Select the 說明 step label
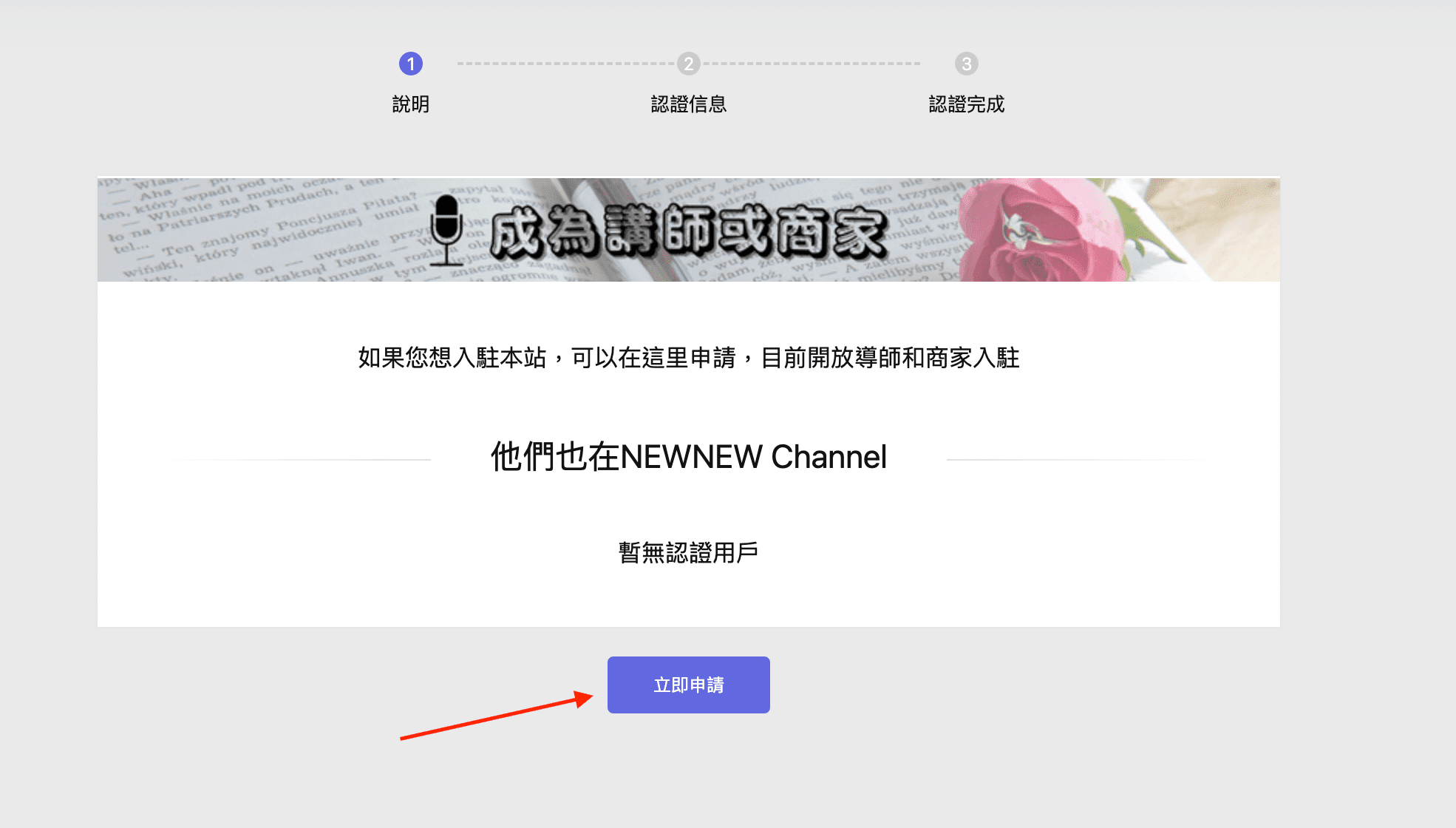The image size is (1456, 828). tap(411, 104)
